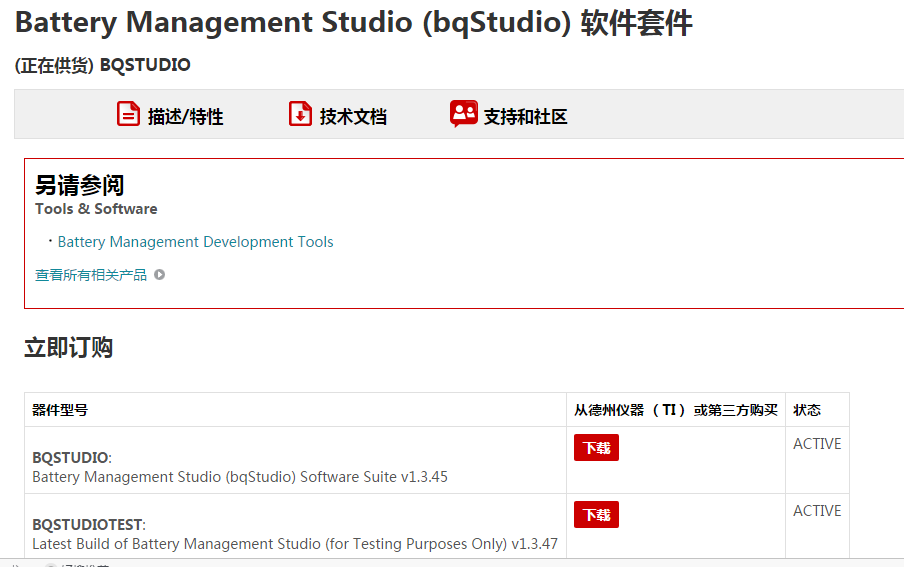Open Battery Management Development Tools link
This screenshot has height=567, width=904.
pos(195,242)
